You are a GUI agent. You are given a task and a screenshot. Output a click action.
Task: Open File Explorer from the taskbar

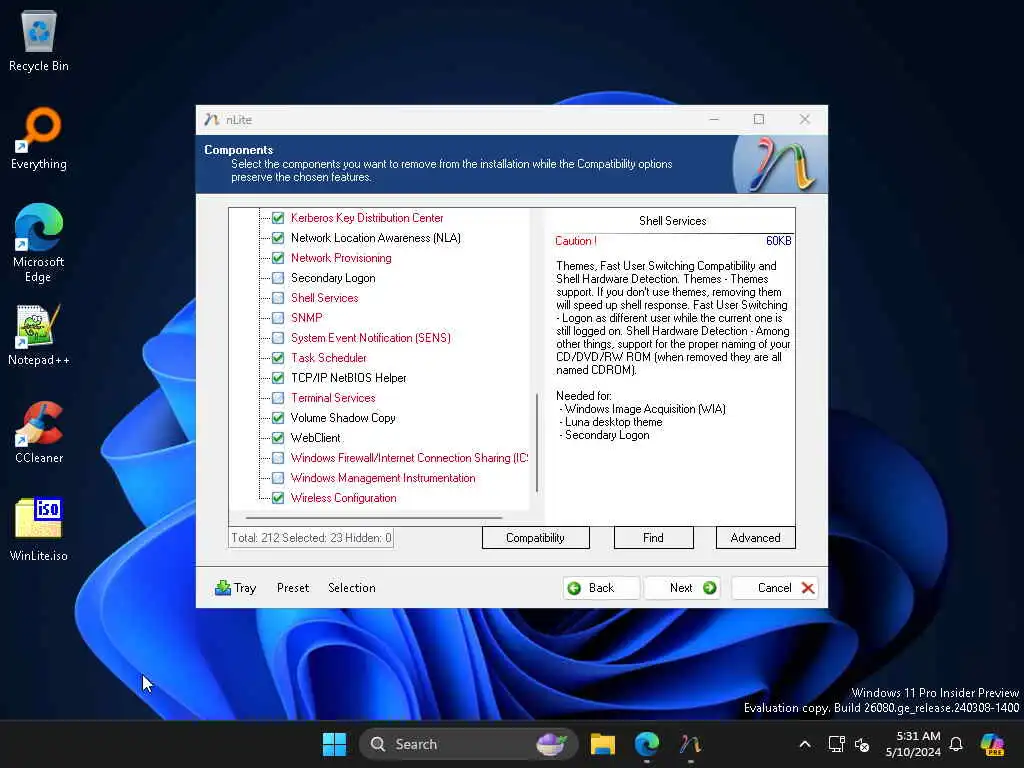(x=603, y=744)
